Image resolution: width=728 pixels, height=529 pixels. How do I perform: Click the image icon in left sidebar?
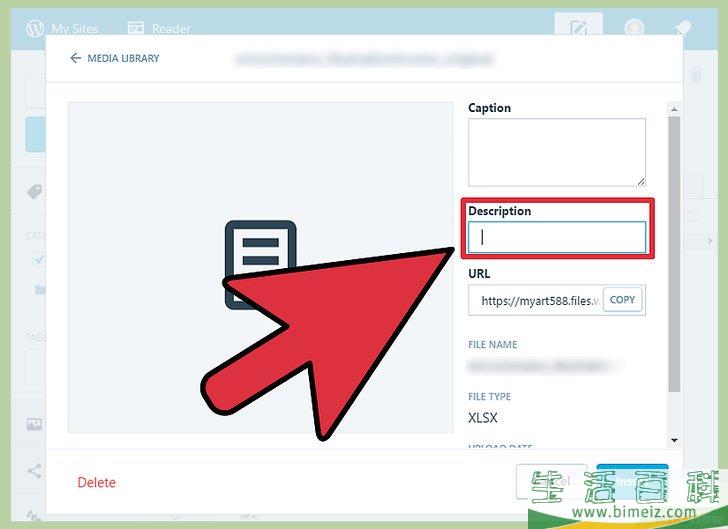coord(34,424)
